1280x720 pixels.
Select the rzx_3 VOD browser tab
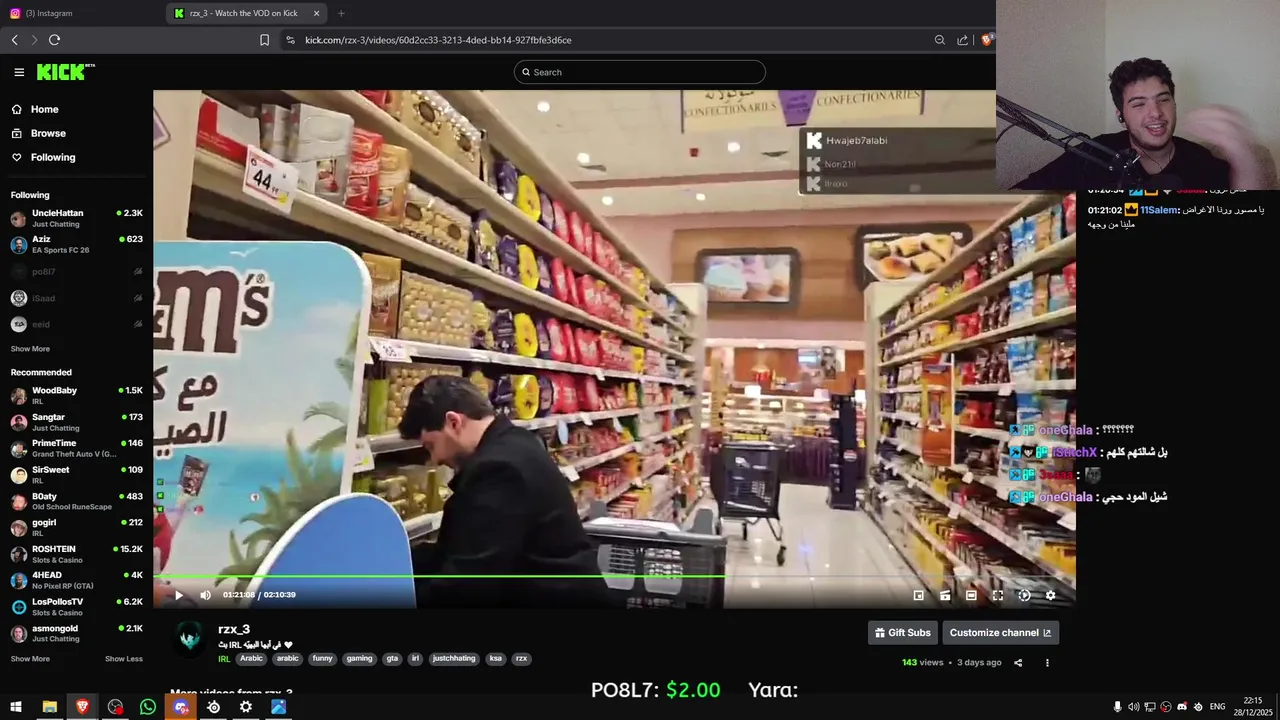click(247, 13)
